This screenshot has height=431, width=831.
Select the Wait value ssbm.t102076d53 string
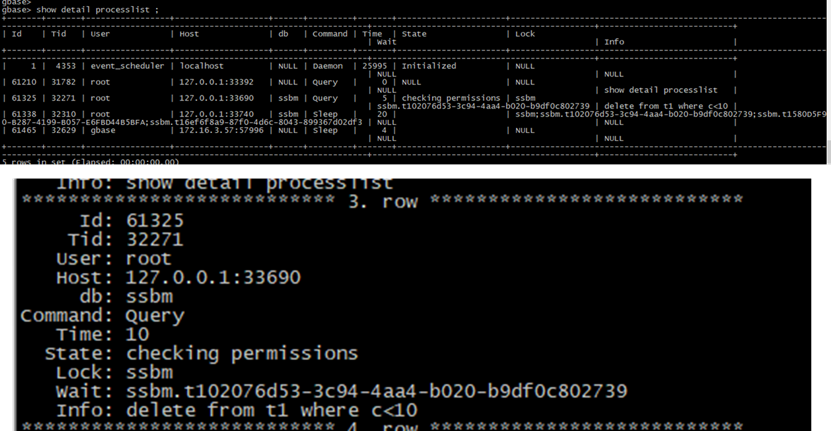tap(376, 391)
